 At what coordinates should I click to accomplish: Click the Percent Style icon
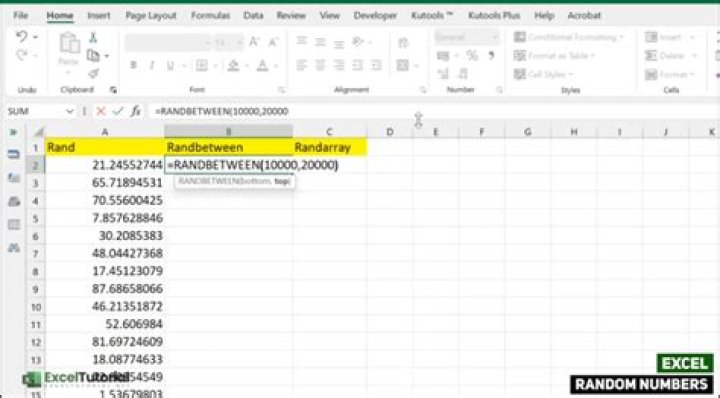(472, 56)
